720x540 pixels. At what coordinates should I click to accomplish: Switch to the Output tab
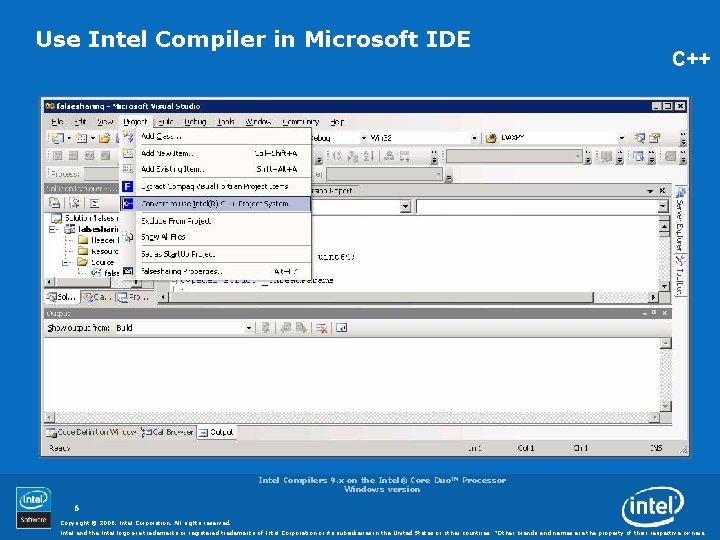[x=217, y=432]
